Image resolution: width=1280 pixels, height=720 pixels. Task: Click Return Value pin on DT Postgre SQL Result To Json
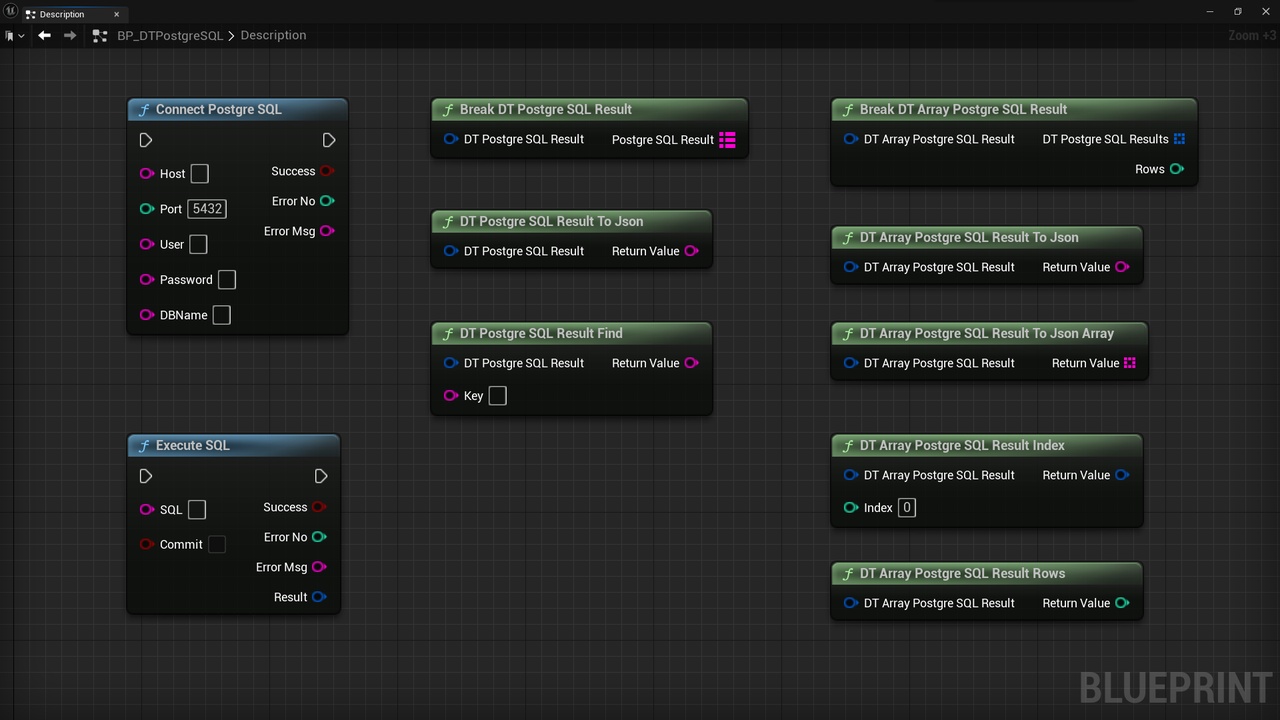coord(691,251)
